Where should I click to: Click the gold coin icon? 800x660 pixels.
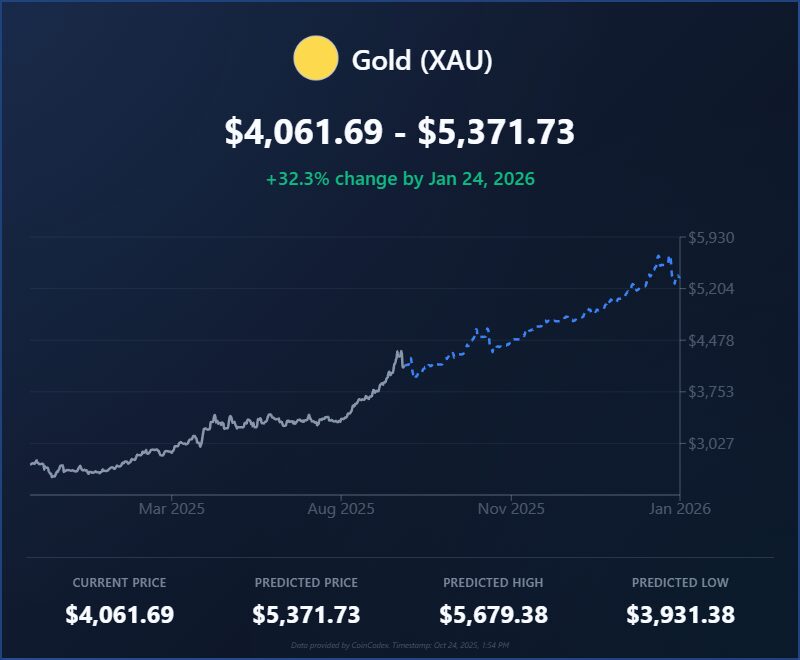tap(315, 59)
